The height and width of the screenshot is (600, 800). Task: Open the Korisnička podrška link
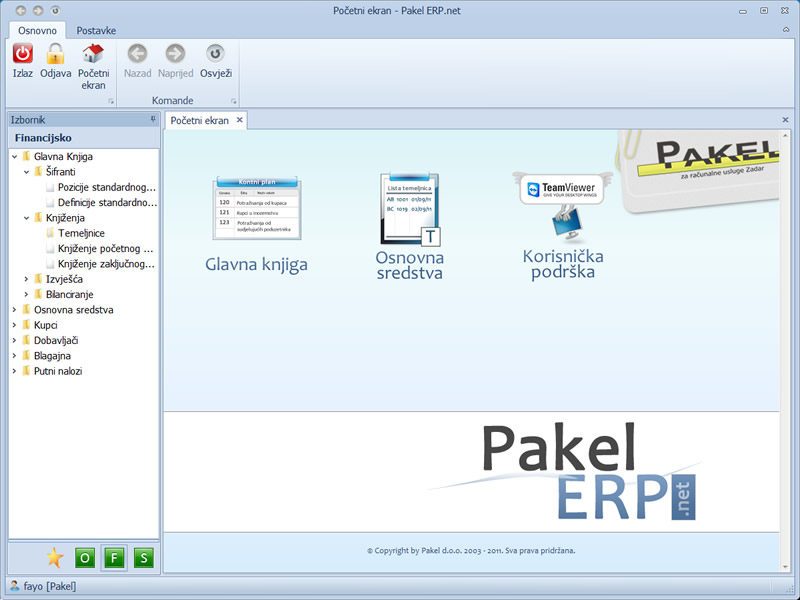(x=563, y=264)
